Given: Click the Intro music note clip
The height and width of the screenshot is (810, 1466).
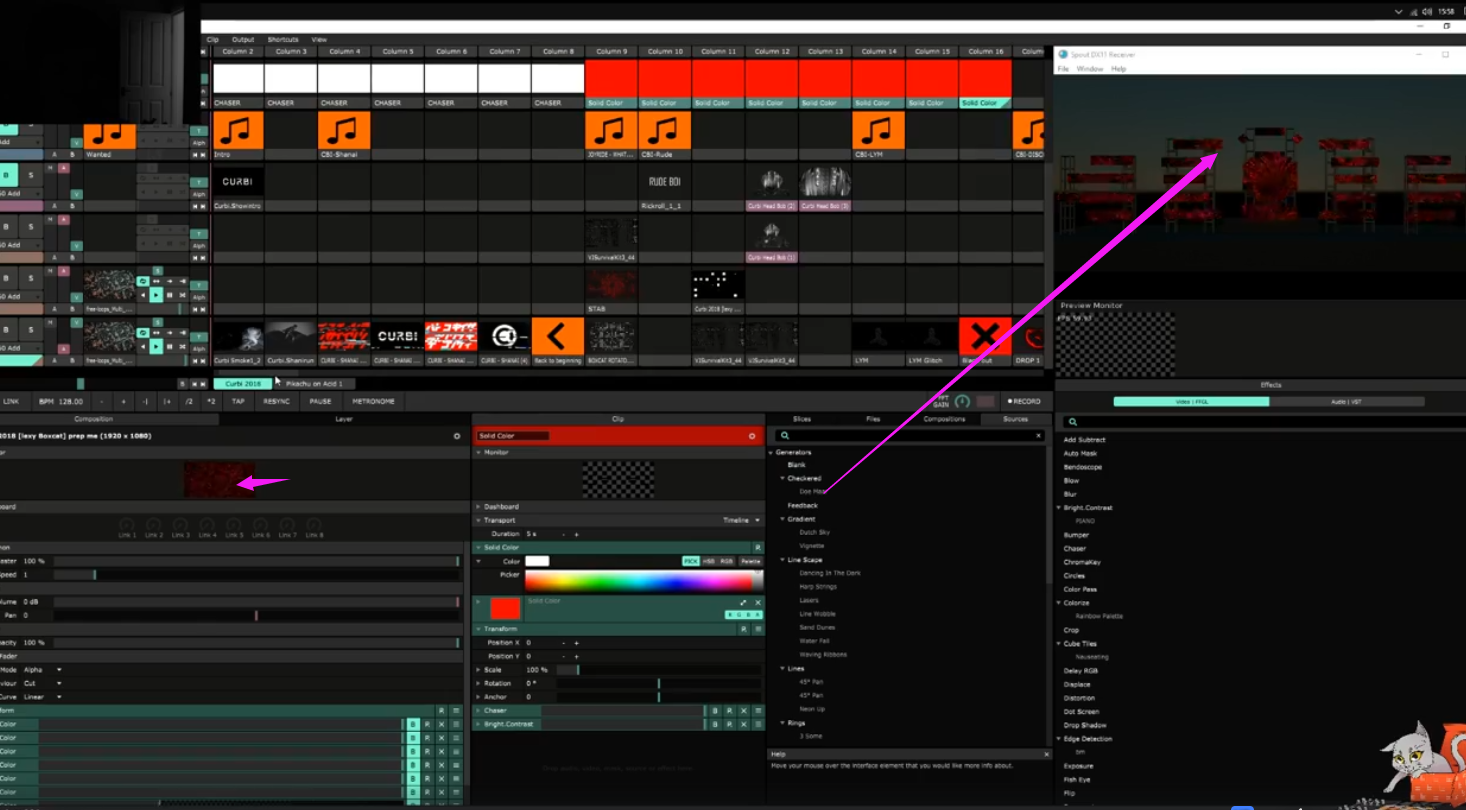Looking at the screenshot, I should click(238, 130).
